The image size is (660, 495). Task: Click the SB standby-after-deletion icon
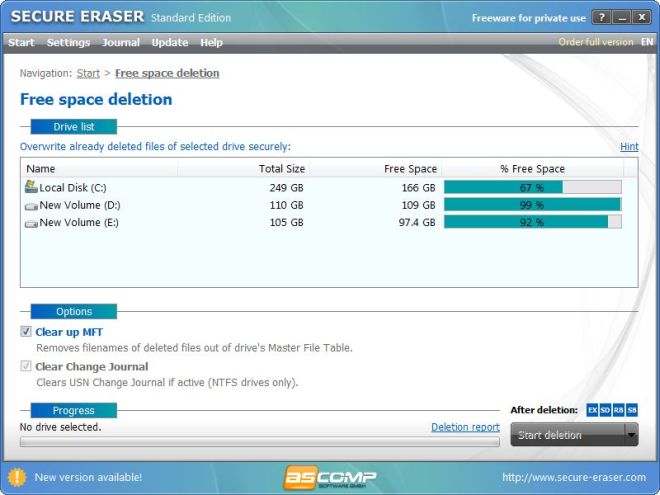pos(632,410)
